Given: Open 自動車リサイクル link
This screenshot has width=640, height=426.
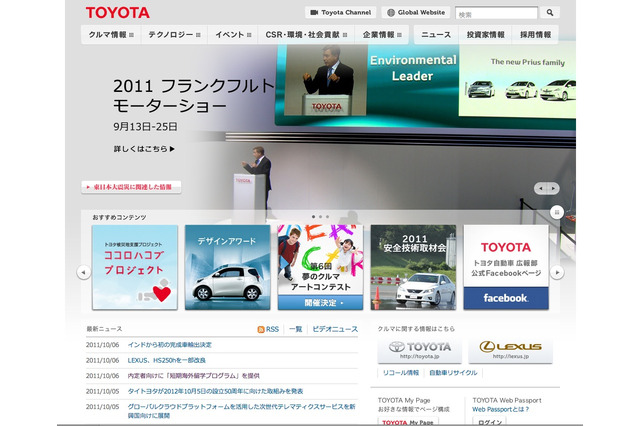Looking at the screenshot, I should (453, 373).
